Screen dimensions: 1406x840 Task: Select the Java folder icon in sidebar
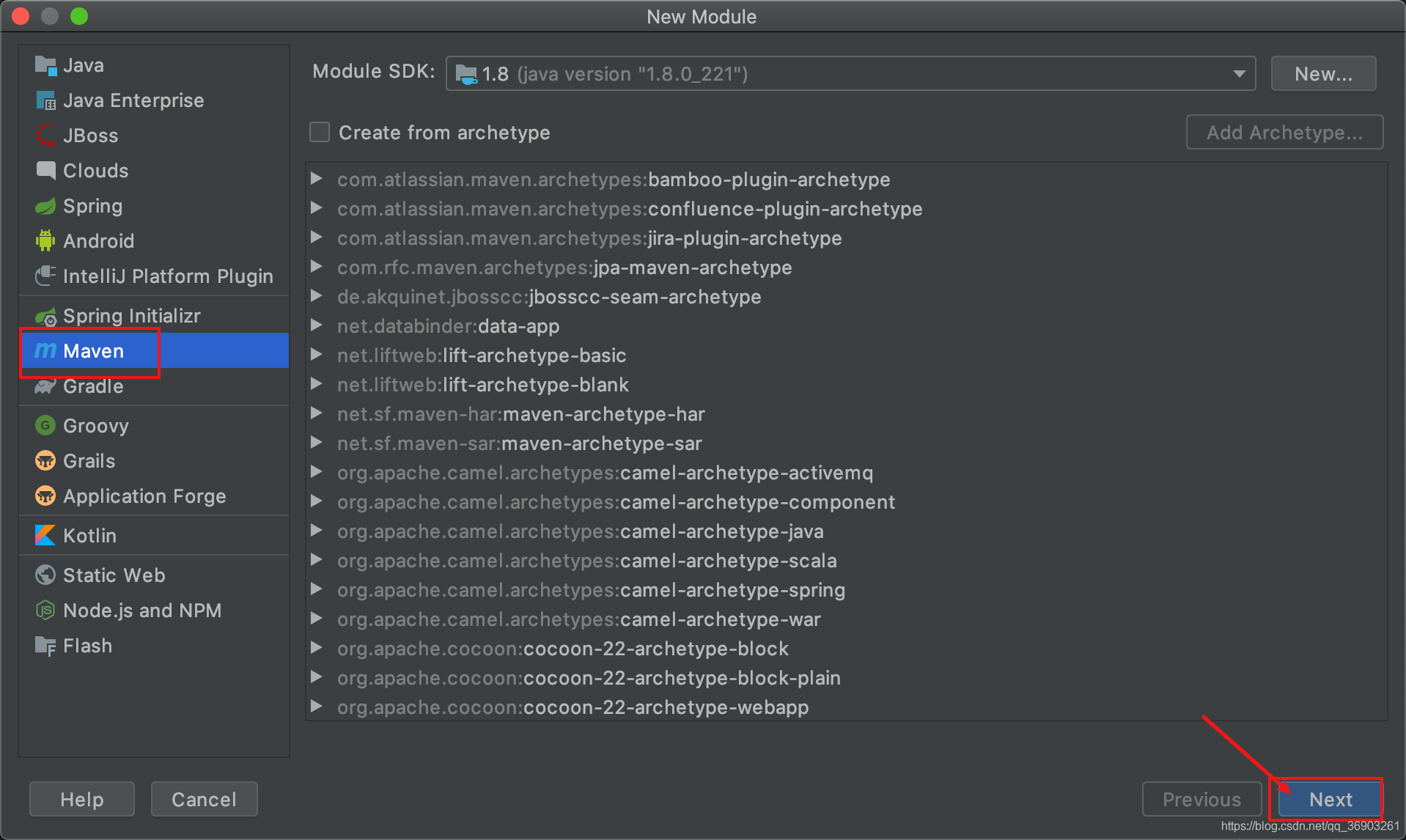click(45, 65)
